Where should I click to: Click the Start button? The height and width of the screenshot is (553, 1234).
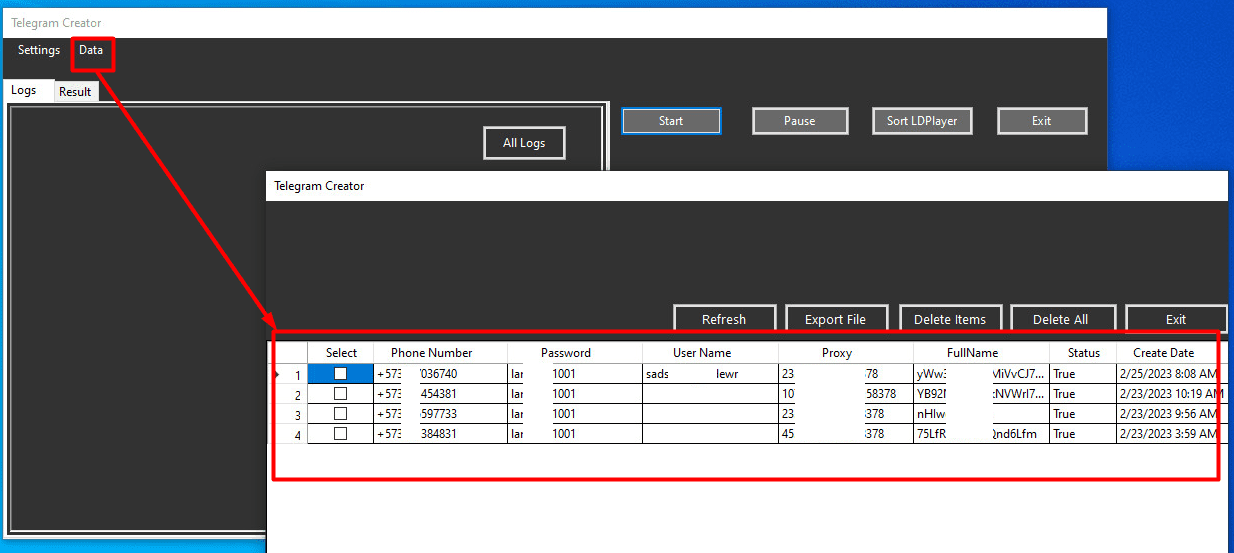(x=671, y=121)
